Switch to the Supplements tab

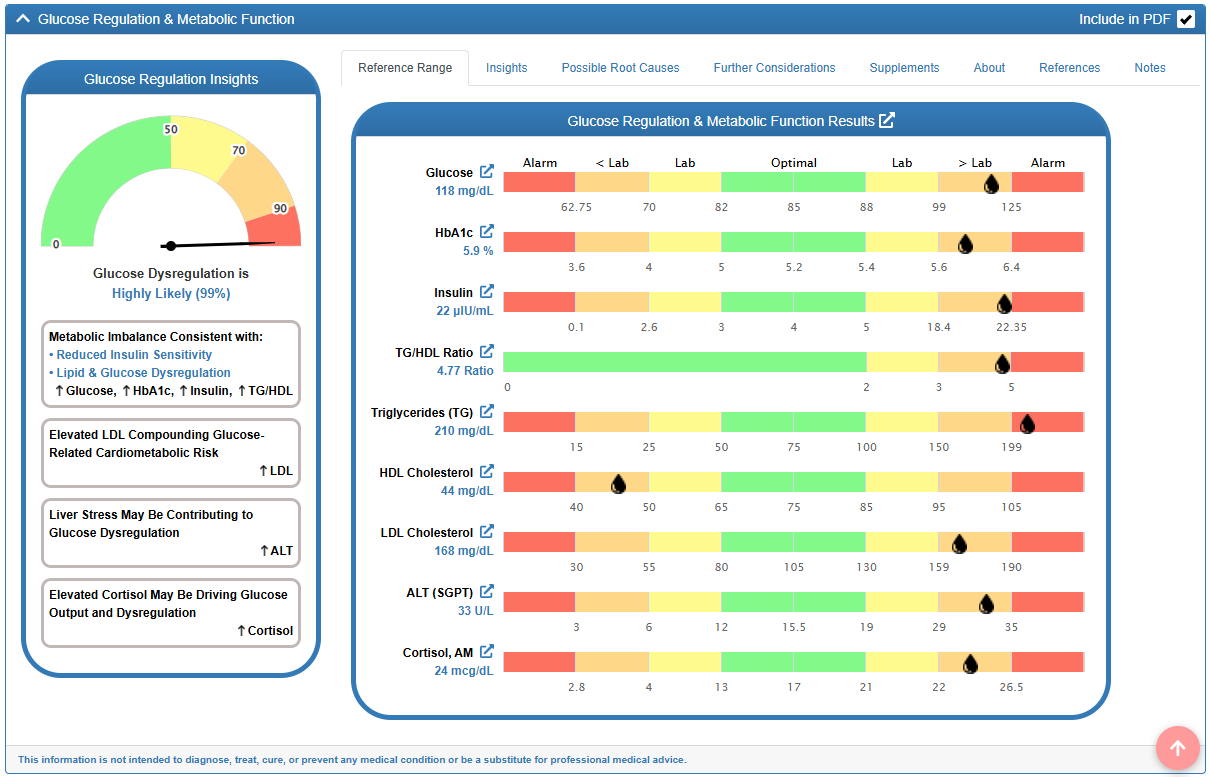point(904,68)
